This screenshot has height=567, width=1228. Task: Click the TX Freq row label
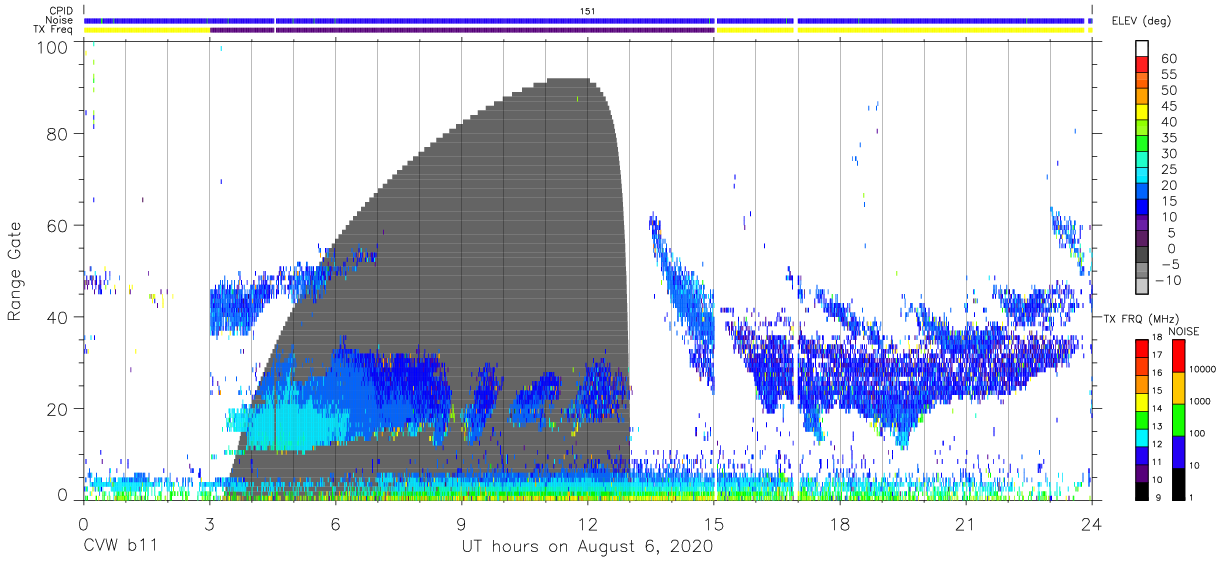(x=54, y=29)
